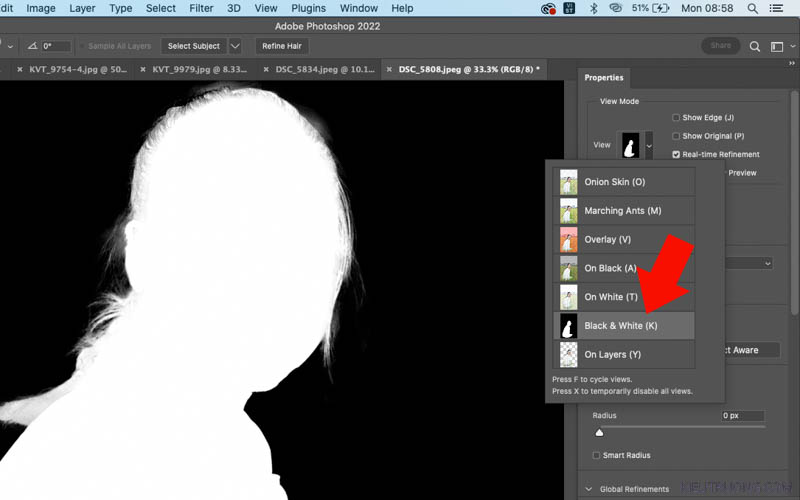
Task: Switch to the KVT_9754-4.jpg tab
Action: tap(78, 69)
